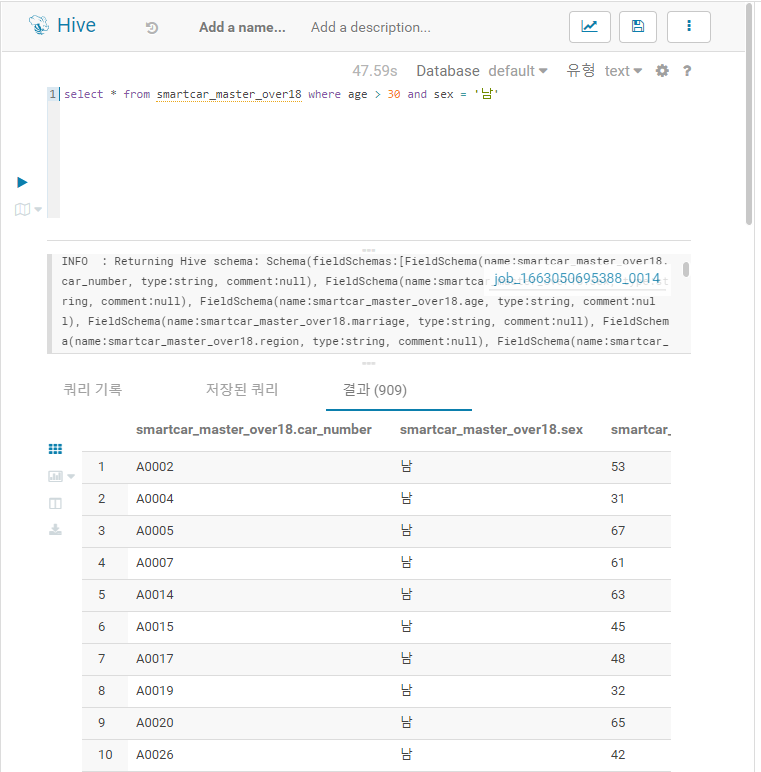Select the 결과 (909) tab

point(375,390)
